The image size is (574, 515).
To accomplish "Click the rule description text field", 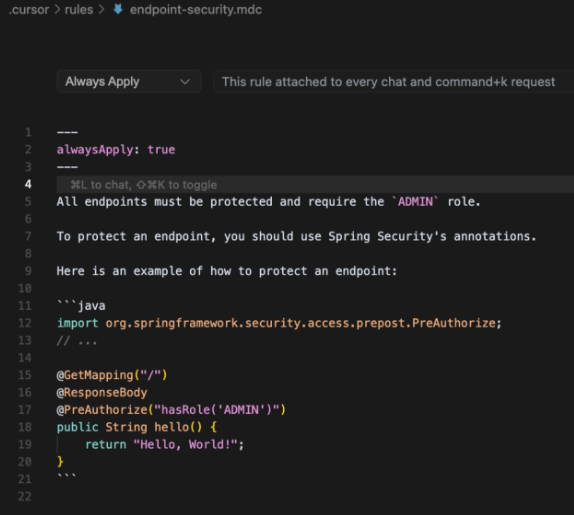I will (x=394, y=81).
